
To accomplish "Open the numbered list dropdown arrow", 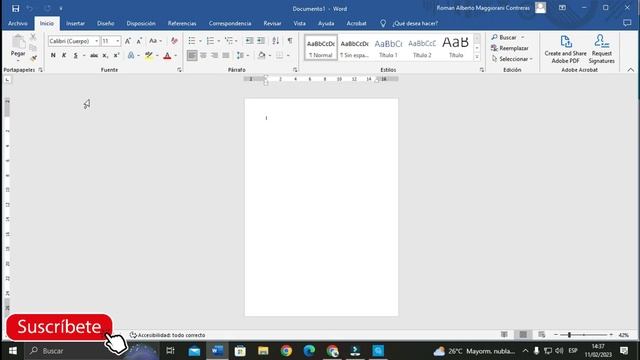I will coord(219,41).
